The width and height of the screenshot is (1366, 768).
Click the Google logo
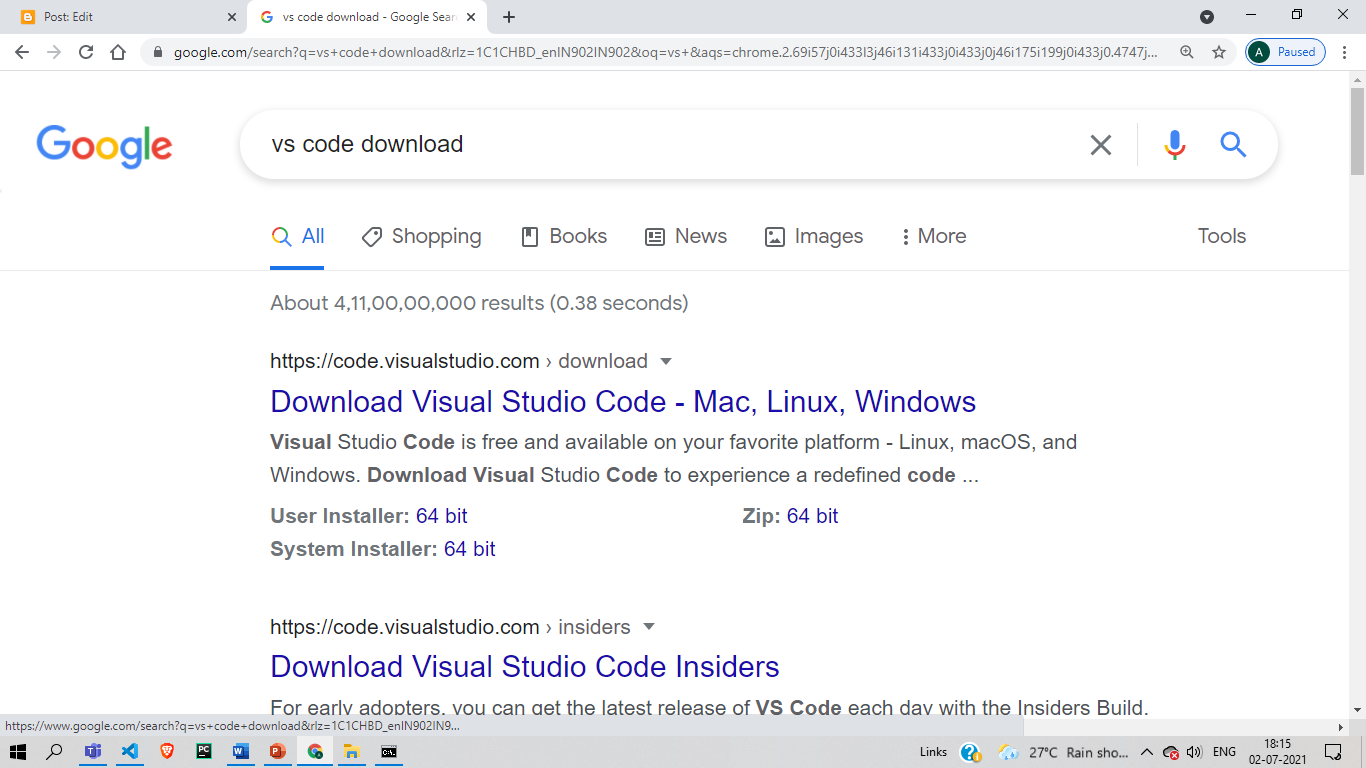point(104,146)
